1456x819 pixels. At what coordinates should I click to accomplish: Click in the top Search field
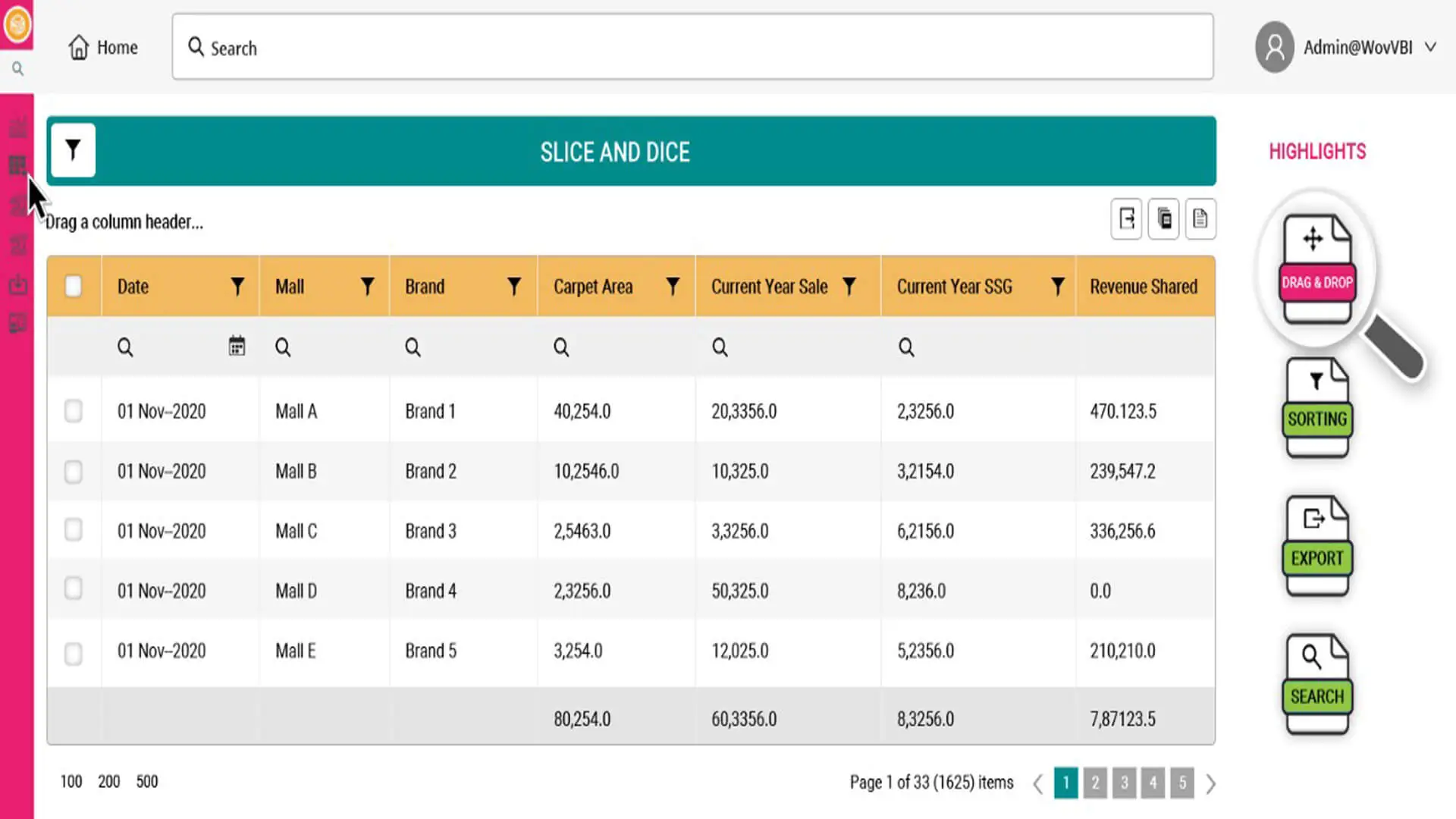point(692,46)
